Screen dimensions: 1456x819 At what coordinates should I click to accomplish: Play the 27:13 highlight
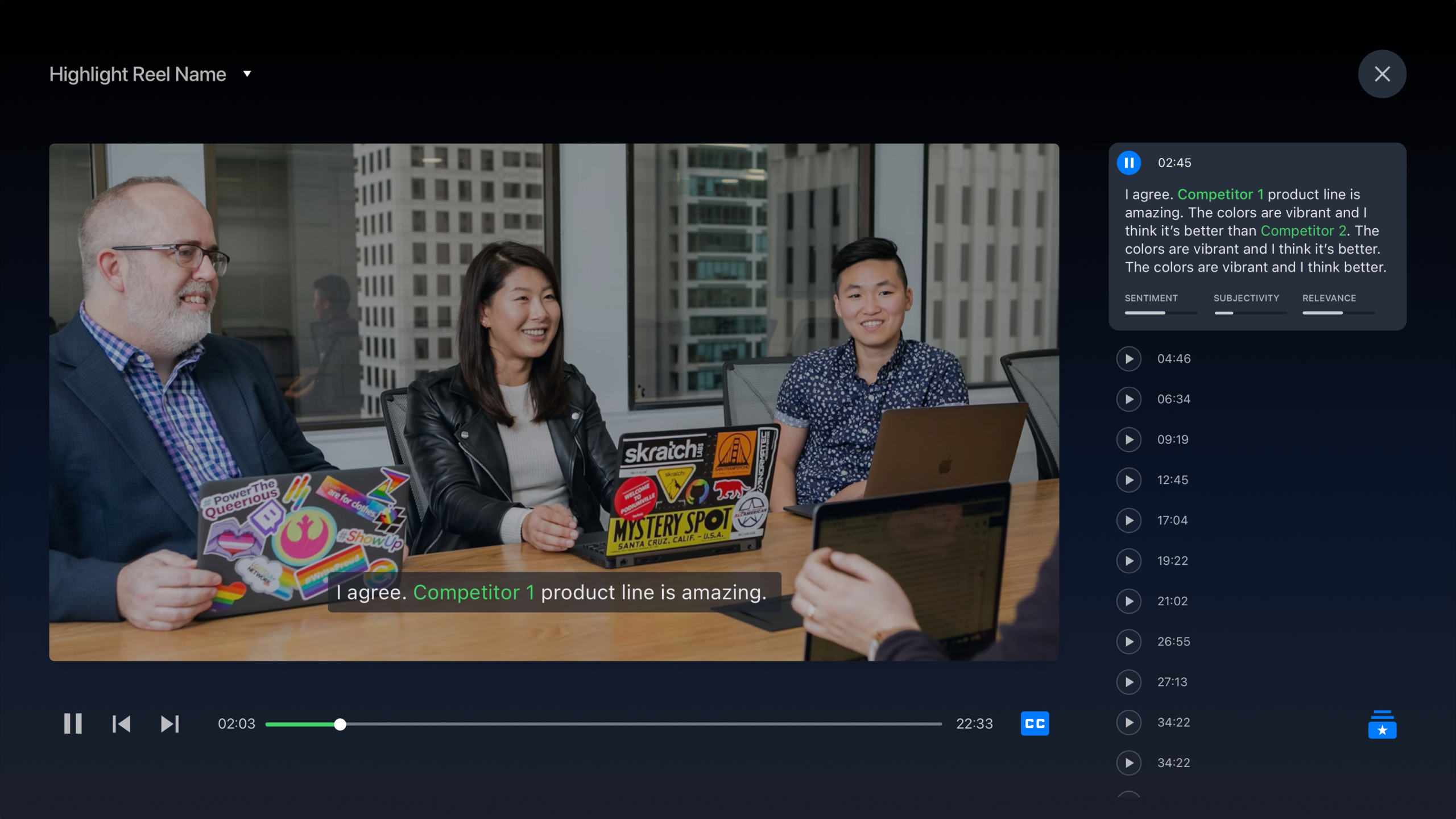tap(1129, 682)
